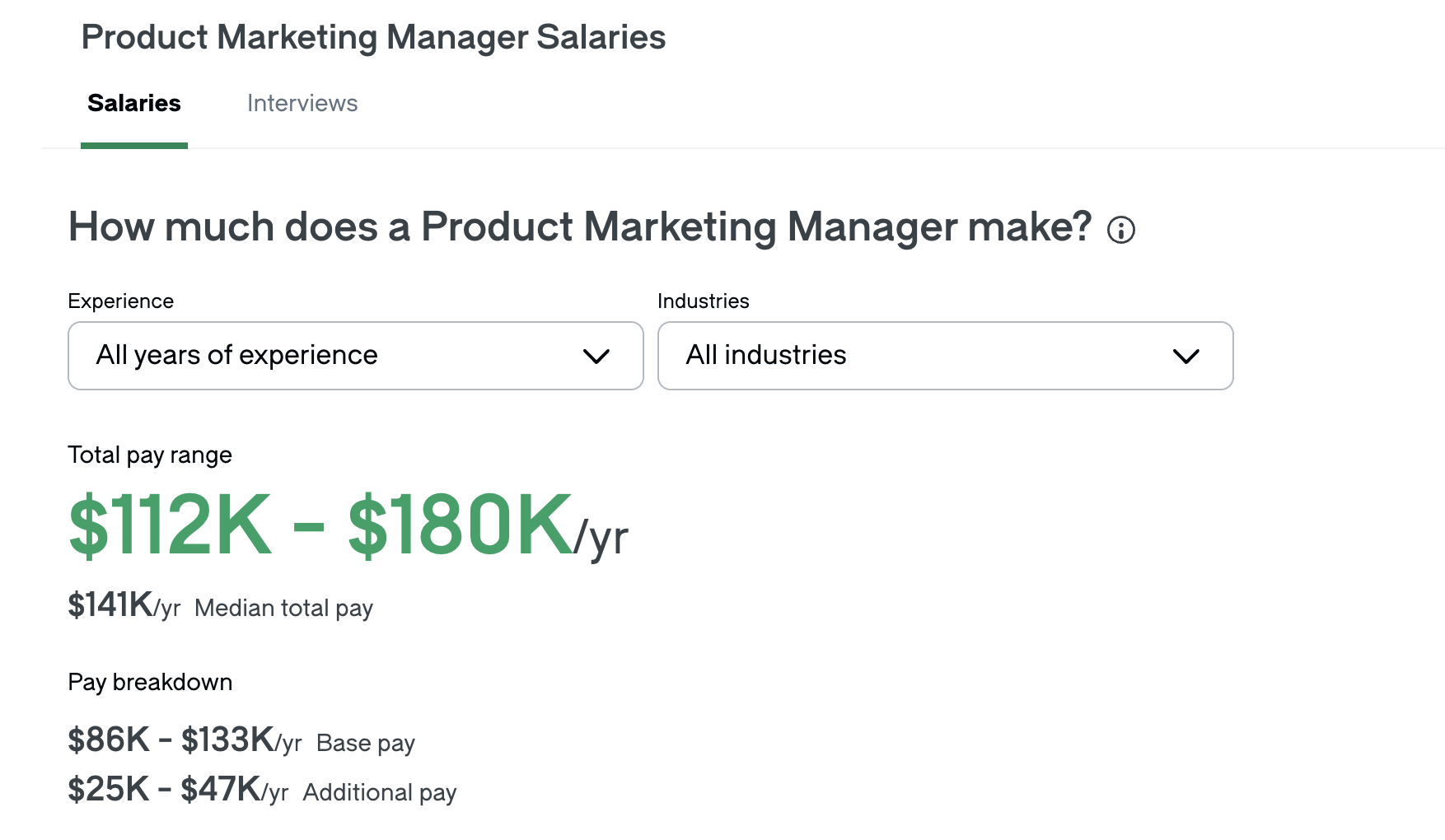Click the green $112K - $180K/yr figure
Screen dimensions: 1445x840
tap(346, 525)
